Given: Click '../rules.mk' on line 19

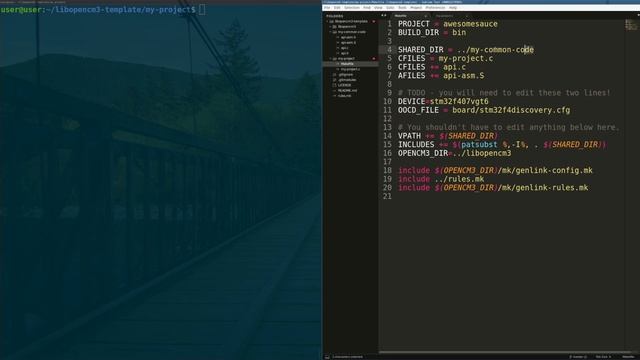Looking at the screenshot, I should [459, 179].
